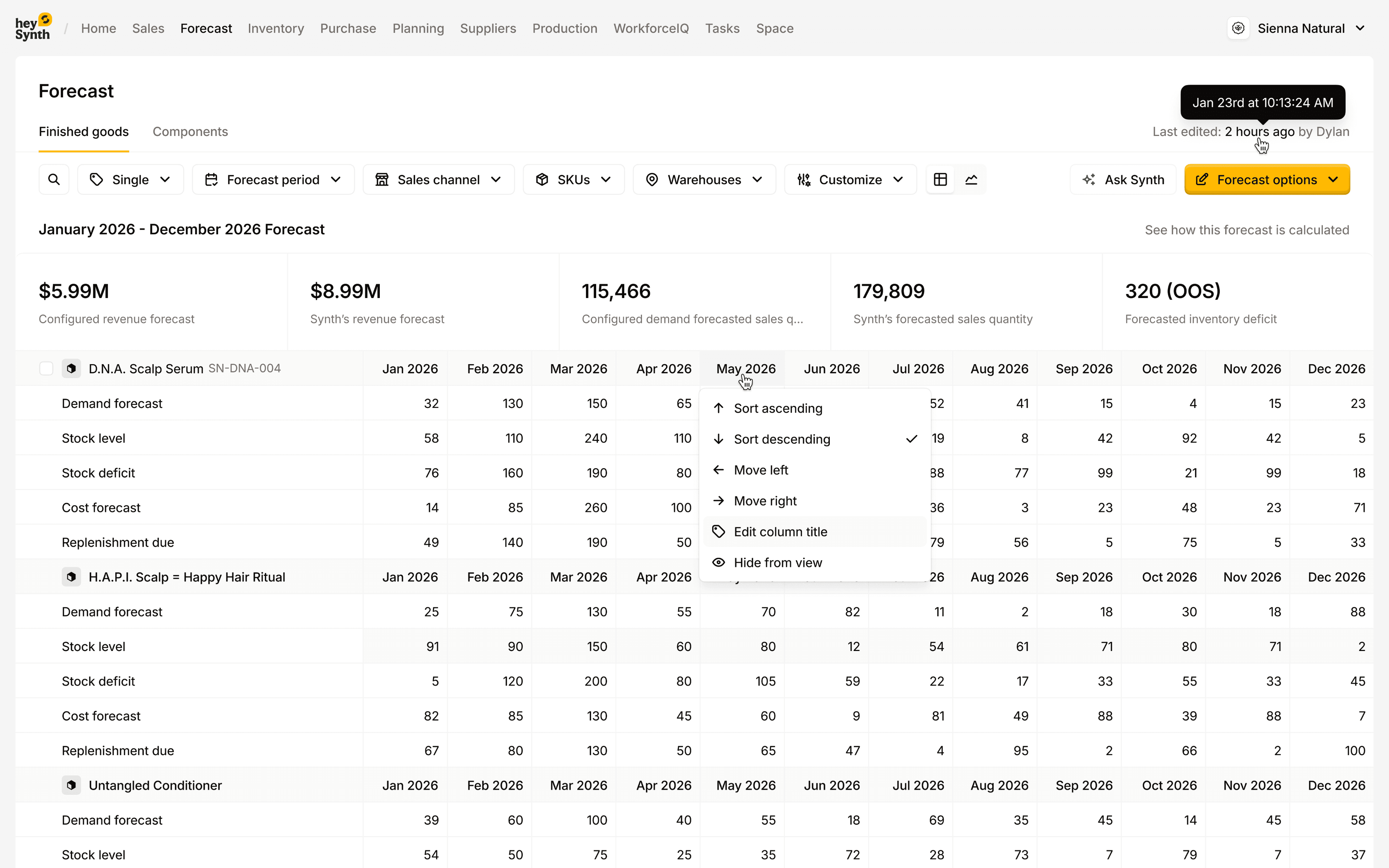
Task: Switch to table grid view icon
Action: (940, 180)
